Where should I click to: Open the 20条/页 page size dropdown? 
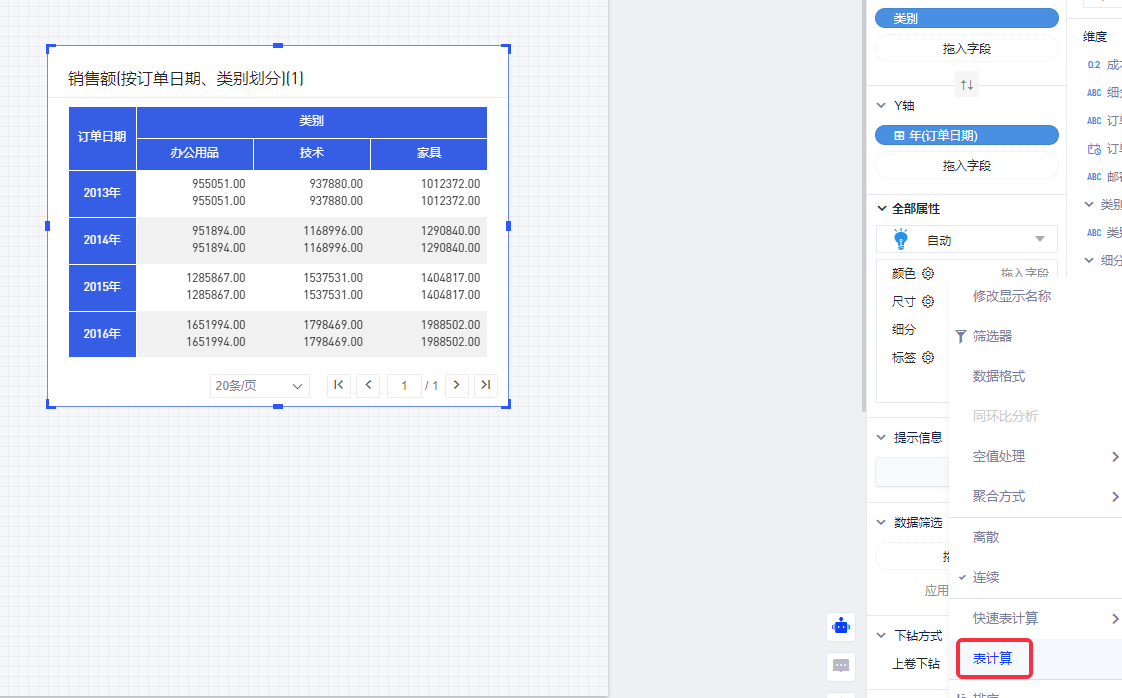pyautogui.click(x=260, y=386)
